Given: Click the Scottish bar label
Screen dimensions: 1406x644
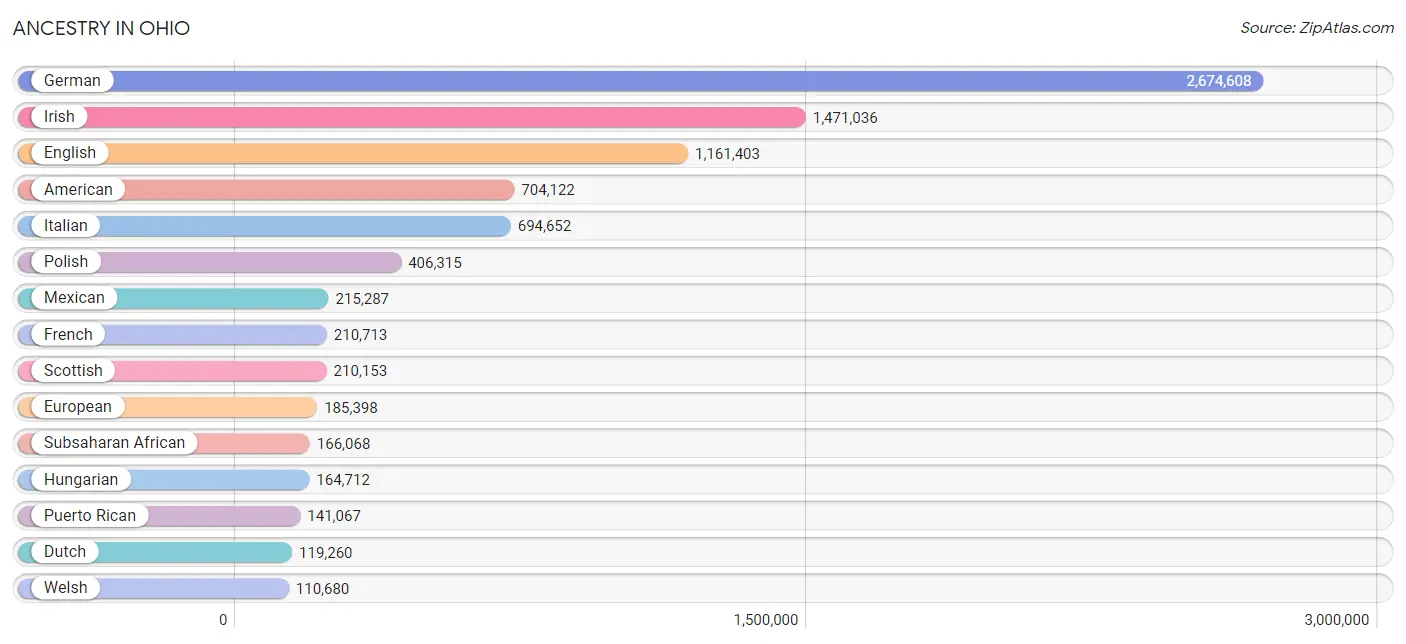Looking at the screenshot, I should [73, 371].
